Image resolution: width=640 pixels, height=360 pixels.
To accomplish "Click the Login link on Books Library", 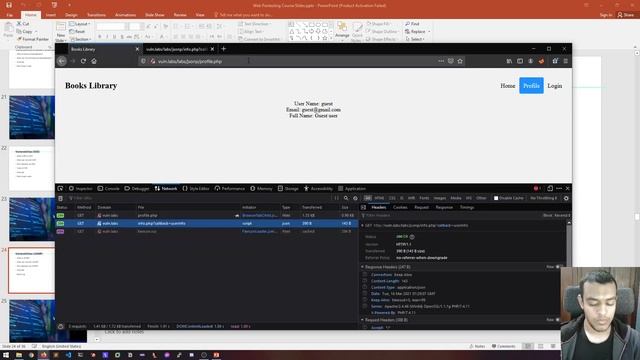I will [x=555, y=86].
